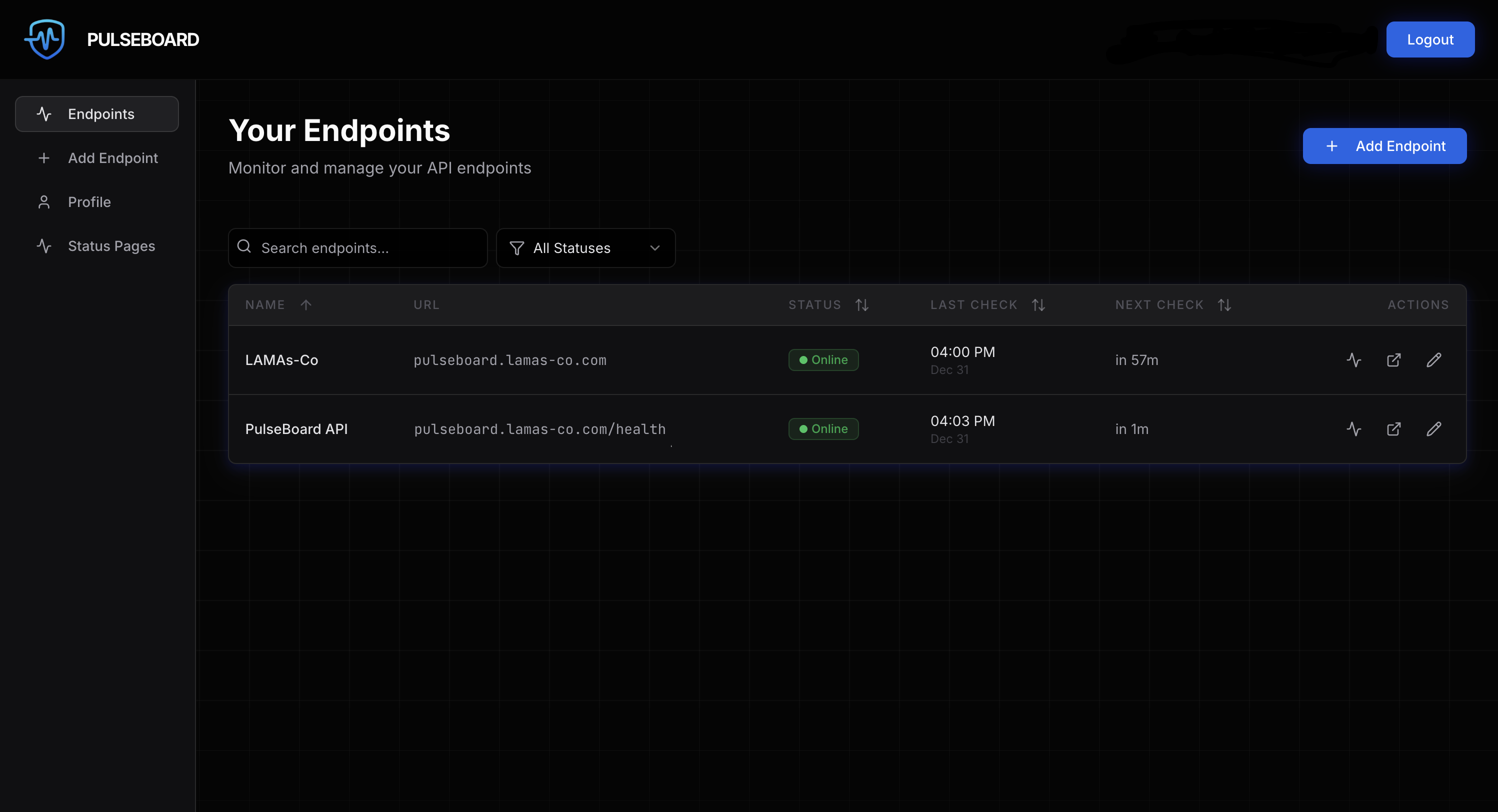Open PulseBoard API external link icon

point(1393,429)
